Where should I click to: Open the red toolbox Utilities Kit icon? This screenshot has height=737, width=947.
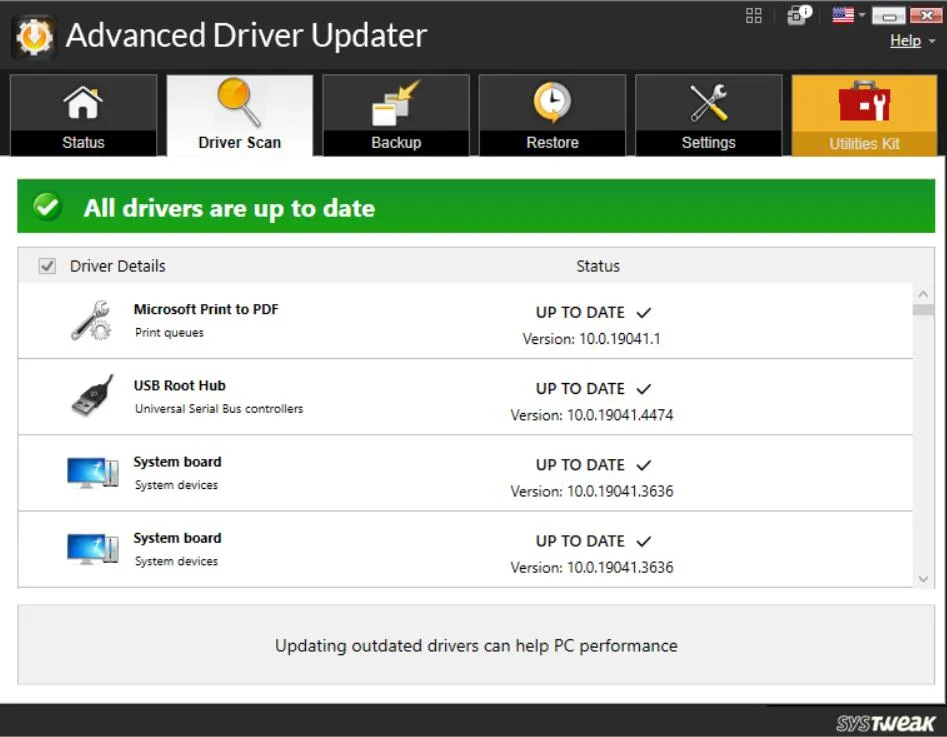864,103
